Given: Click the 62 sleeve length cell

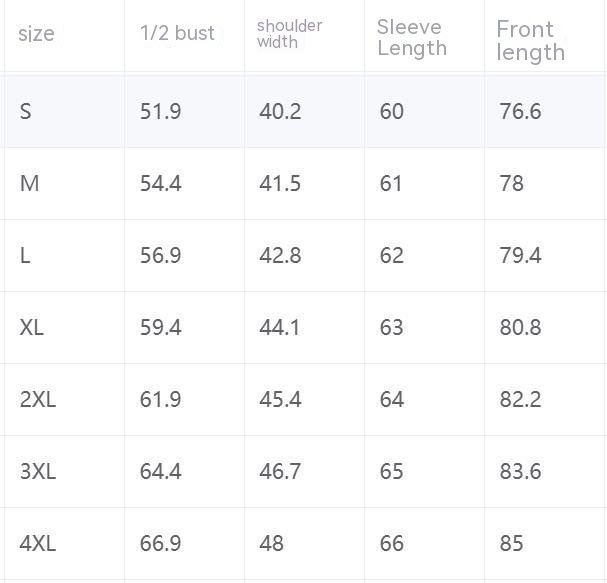Looking at the screenshot, I should 392,255.
